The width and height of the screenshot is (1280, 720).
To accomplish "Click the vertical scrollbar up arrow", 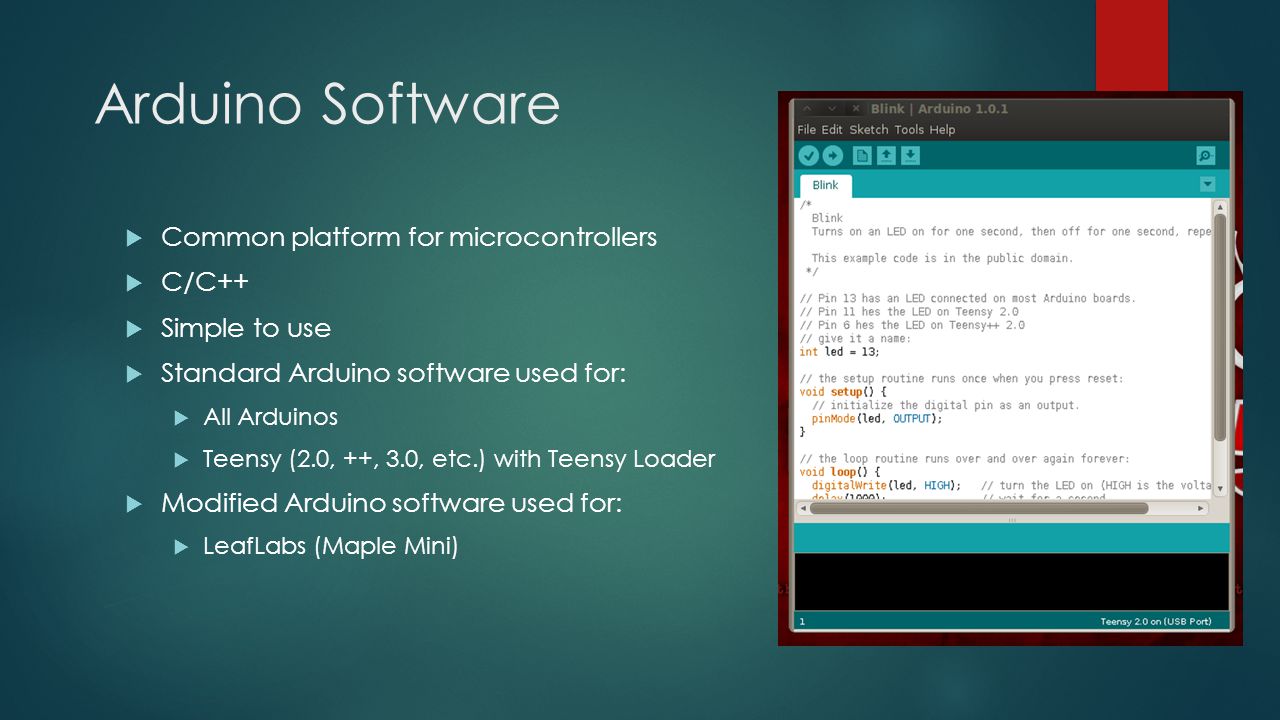I will 1220,207.
